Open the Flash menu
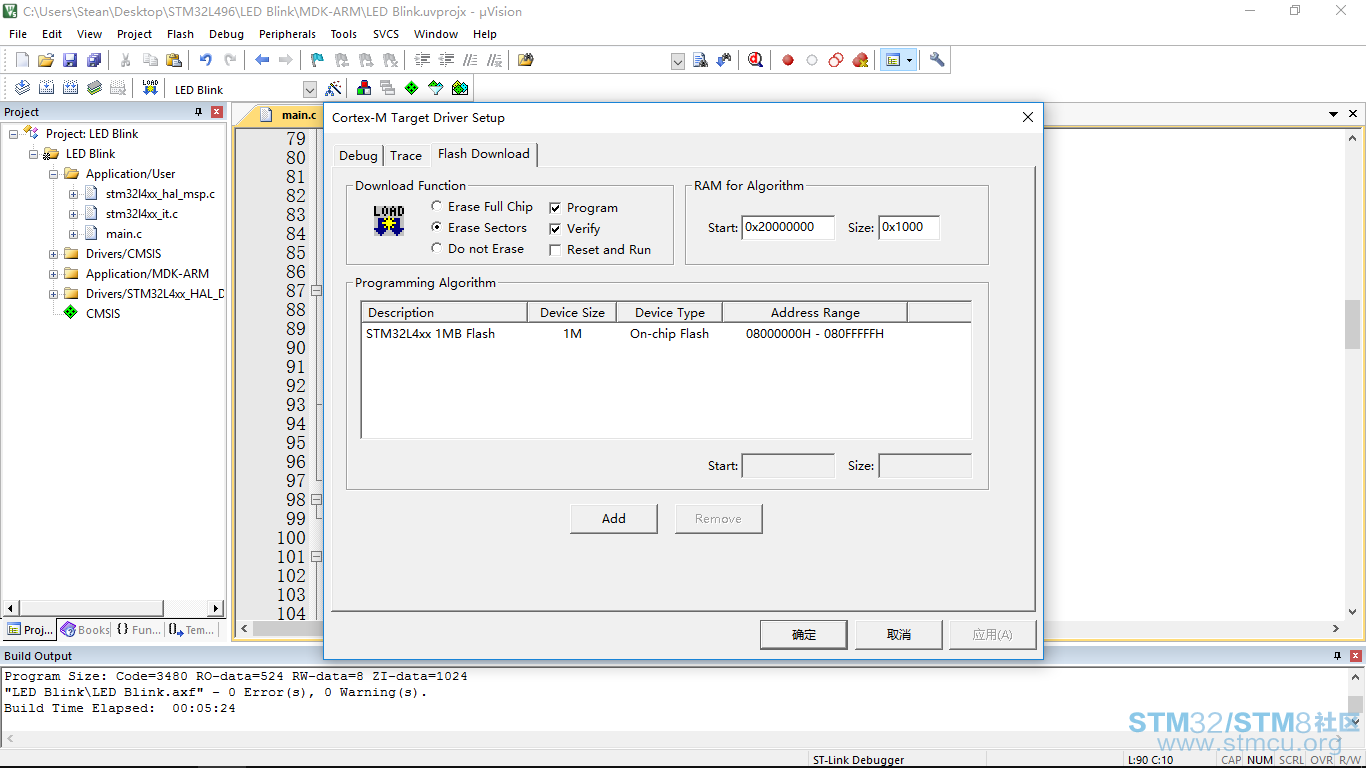The width and height of the screenshot is (1366, 768). 180,34
